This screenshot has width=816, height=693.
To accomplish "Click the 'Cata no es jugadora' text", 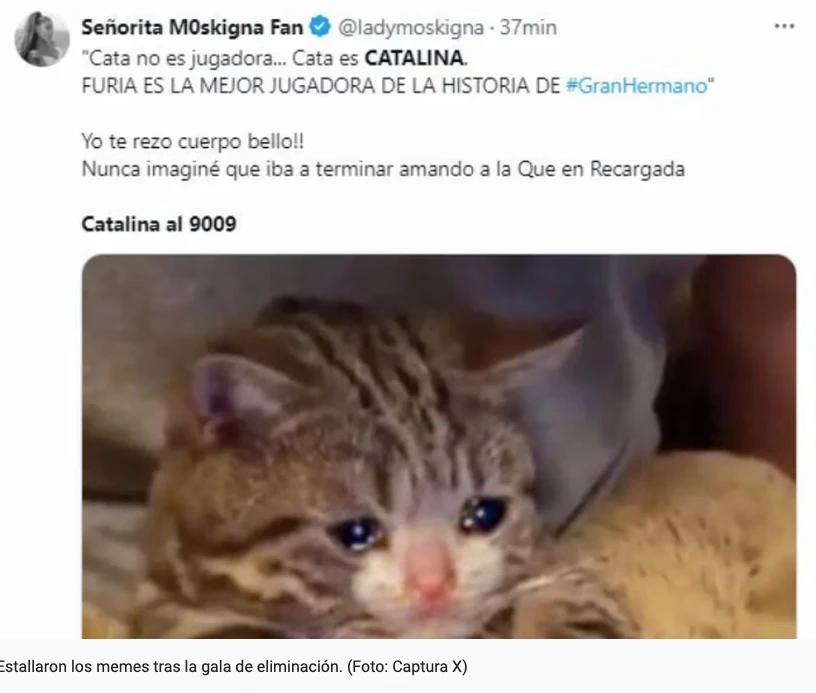I will pos(184,58).
